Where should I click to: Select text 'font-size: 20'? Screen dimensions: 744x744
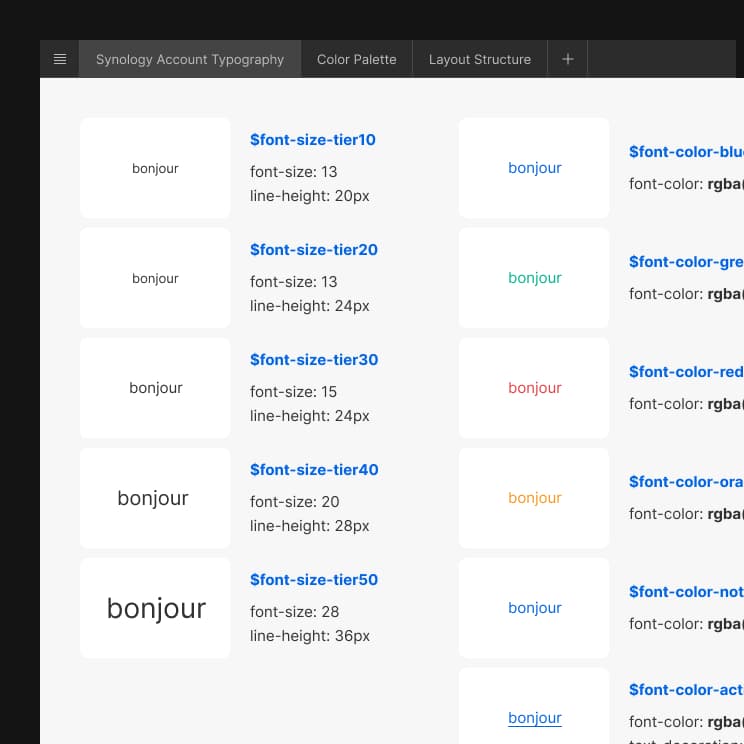295,502
